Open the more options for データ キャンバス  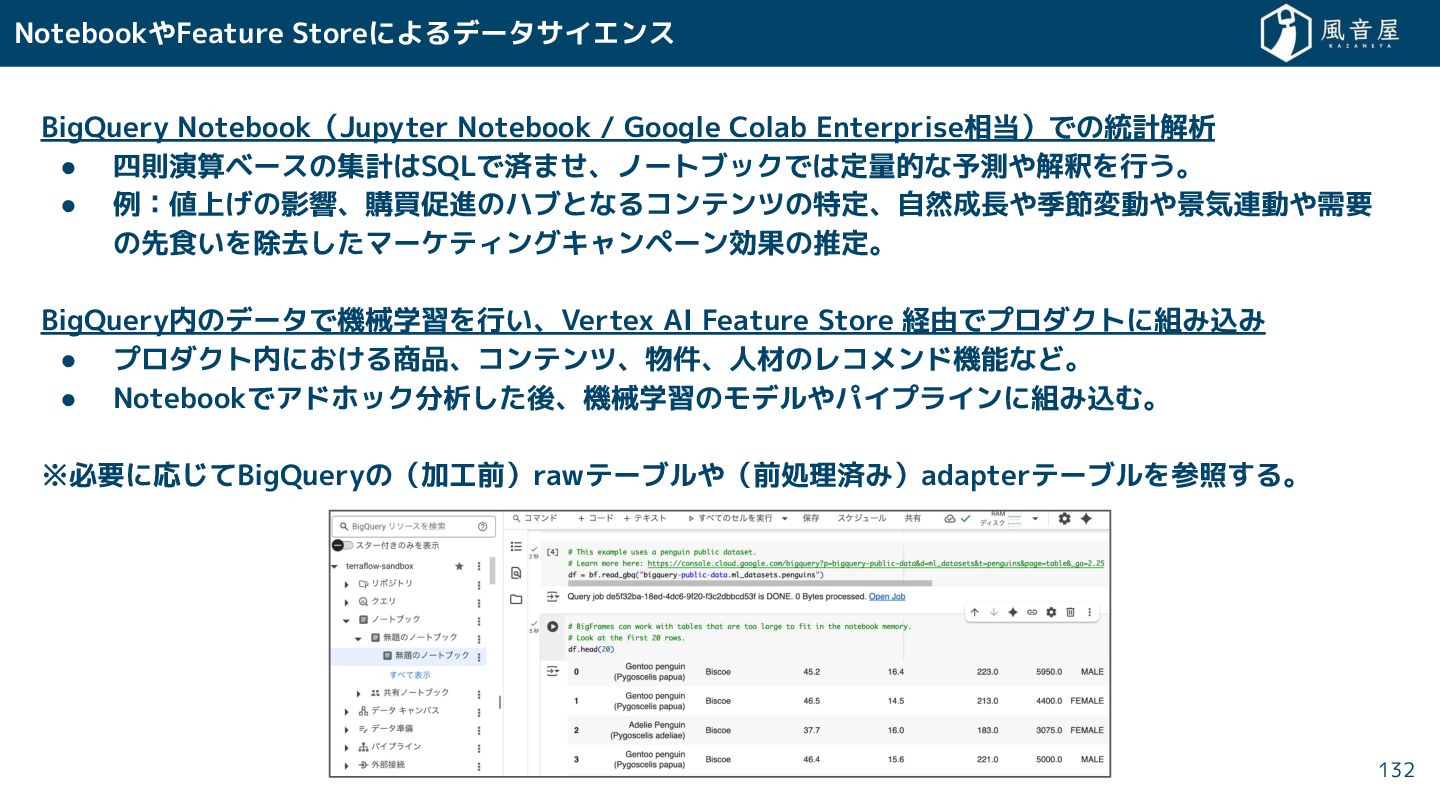478,711
